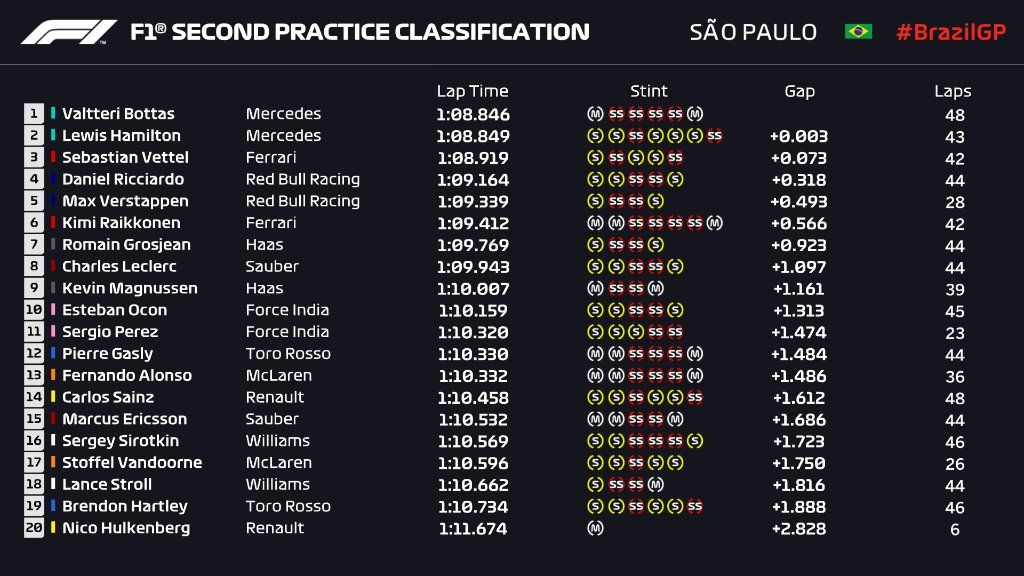Screen dimensions: 1024x576
Task: Click Verstappen's first soft tyre icon
Action: pyautogui.click(x=595, y=200)
